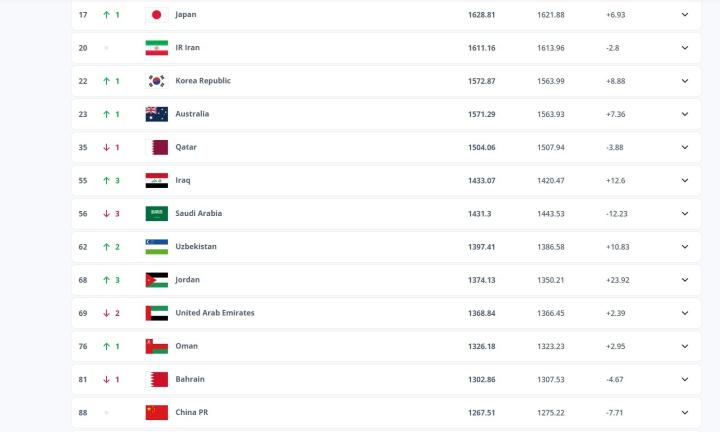
Task: Click the Jordan flag icon
Action: pos(156,280)
